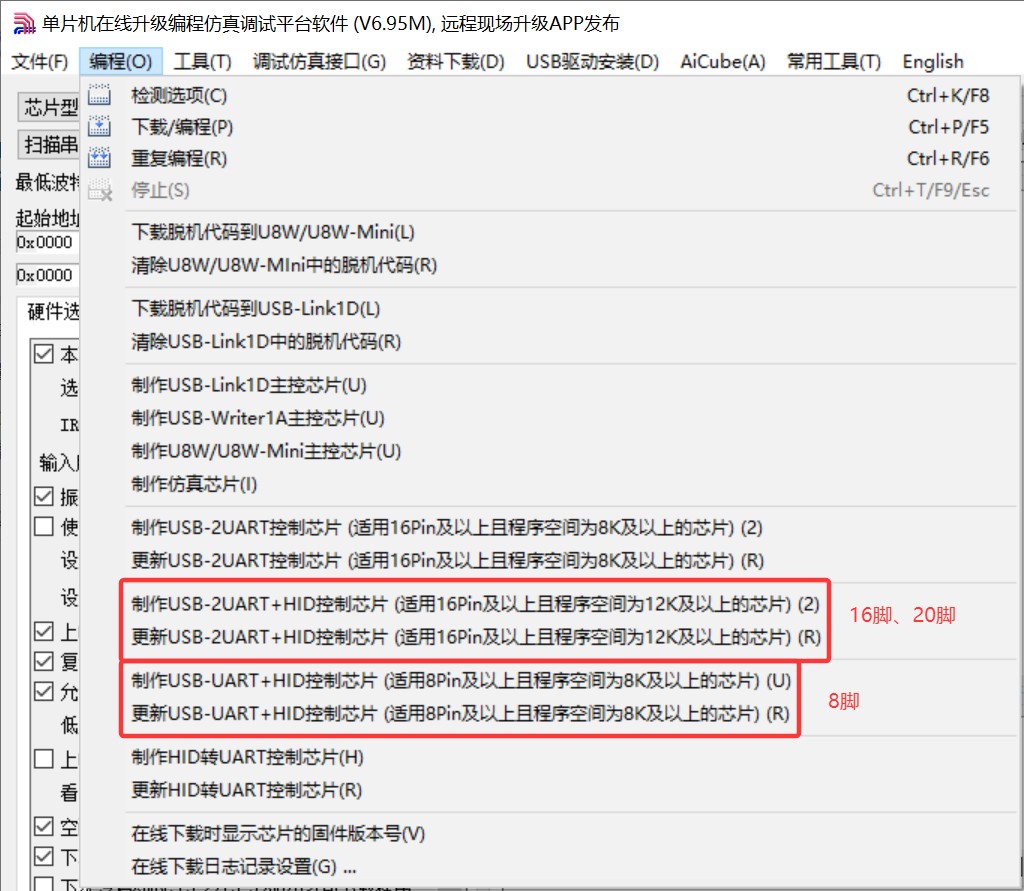Open the 常用工具(T) menu
This screenshot has width=1024, height=891.
point(833,61)
